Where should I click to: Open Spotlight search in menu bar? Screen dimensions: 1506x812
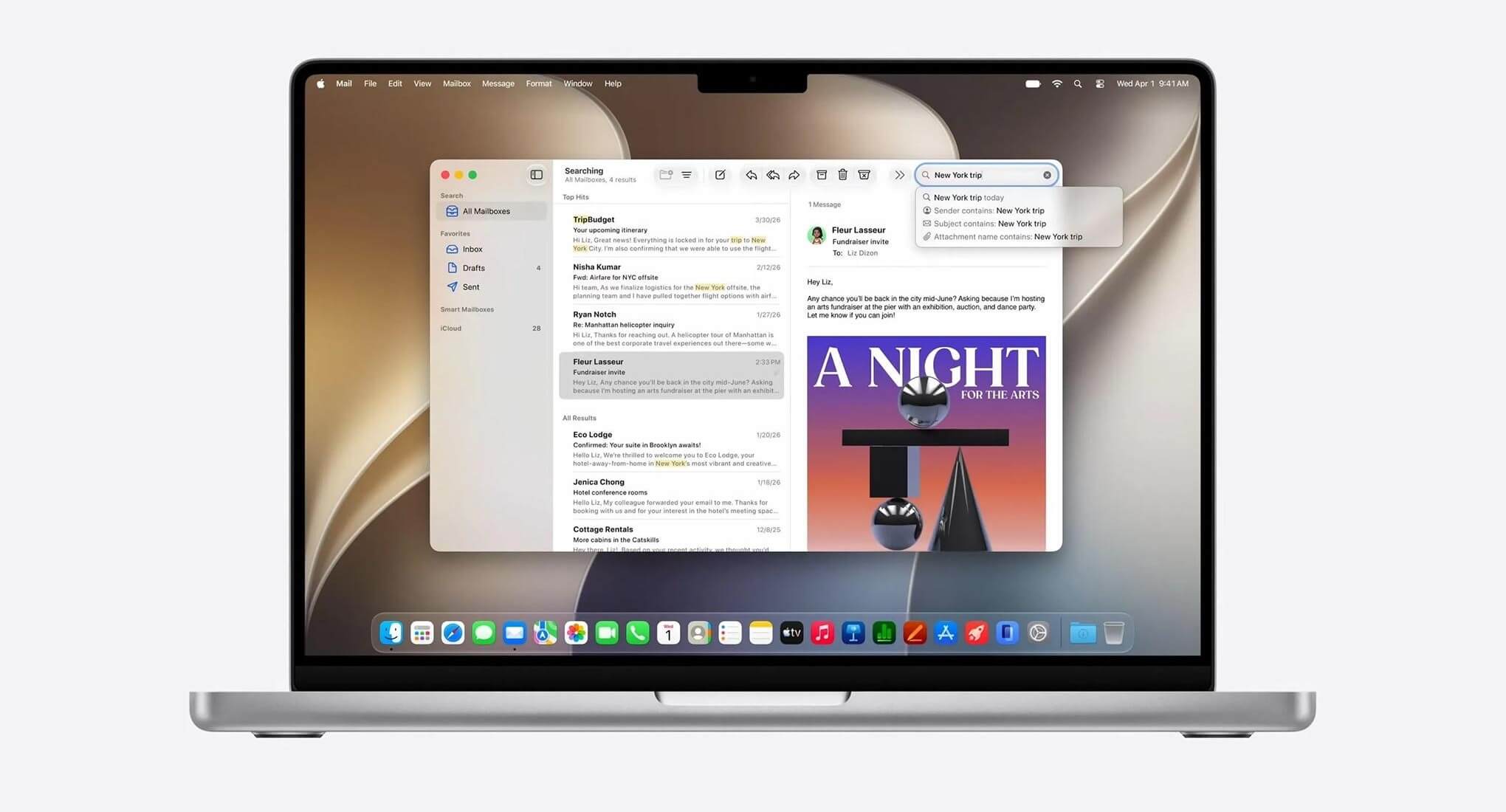(1078, 83)
